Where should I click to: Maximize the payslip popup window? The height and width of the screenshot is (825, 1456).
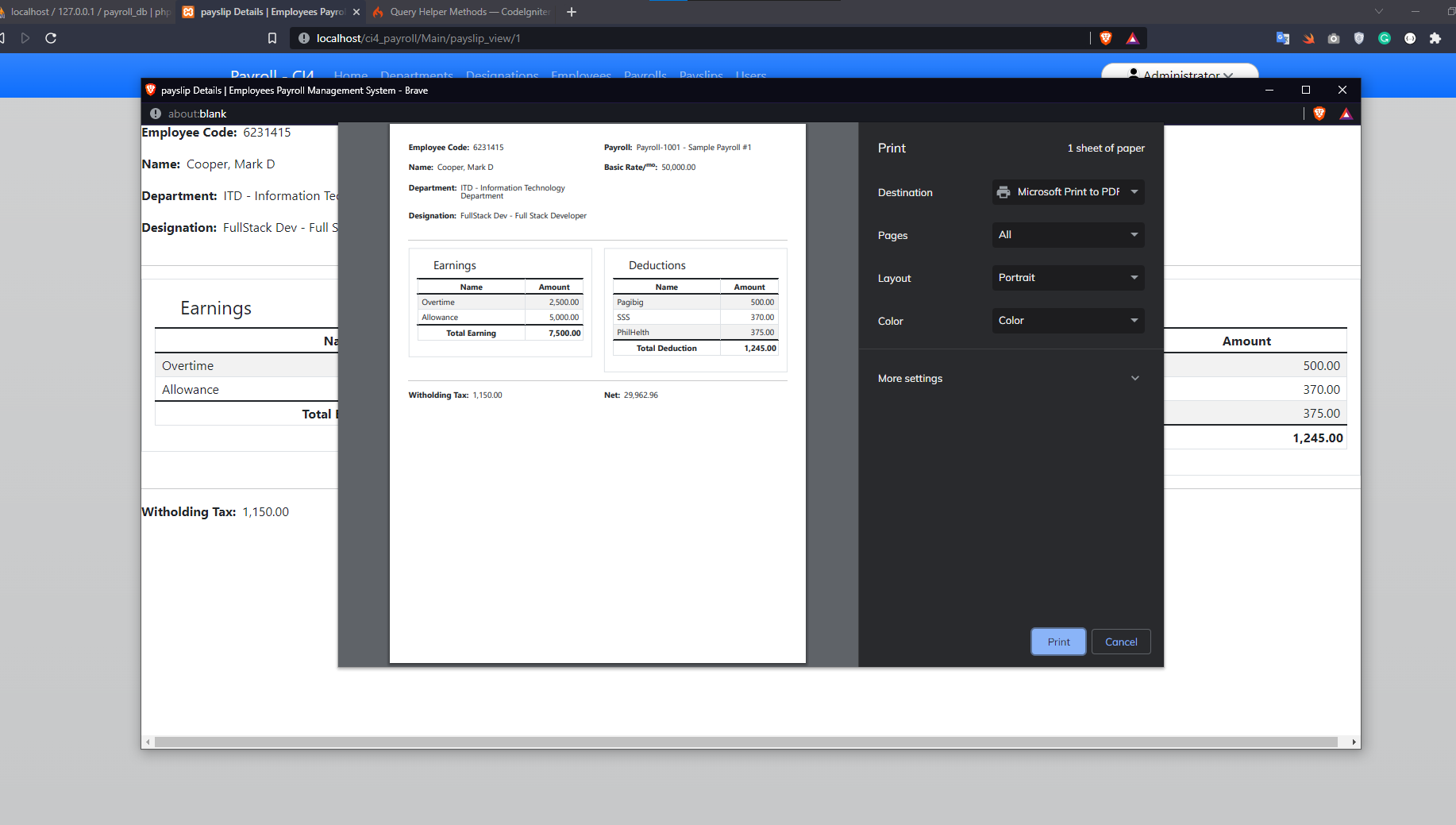[x=1306, y=90]
